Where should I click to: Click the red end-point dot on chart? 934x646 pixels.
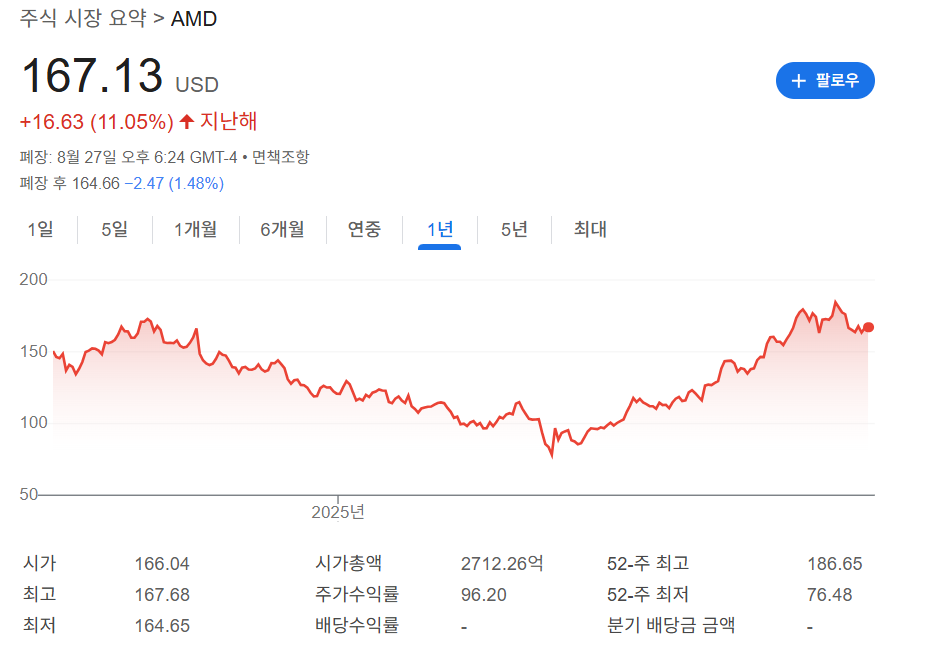point(868,327)
